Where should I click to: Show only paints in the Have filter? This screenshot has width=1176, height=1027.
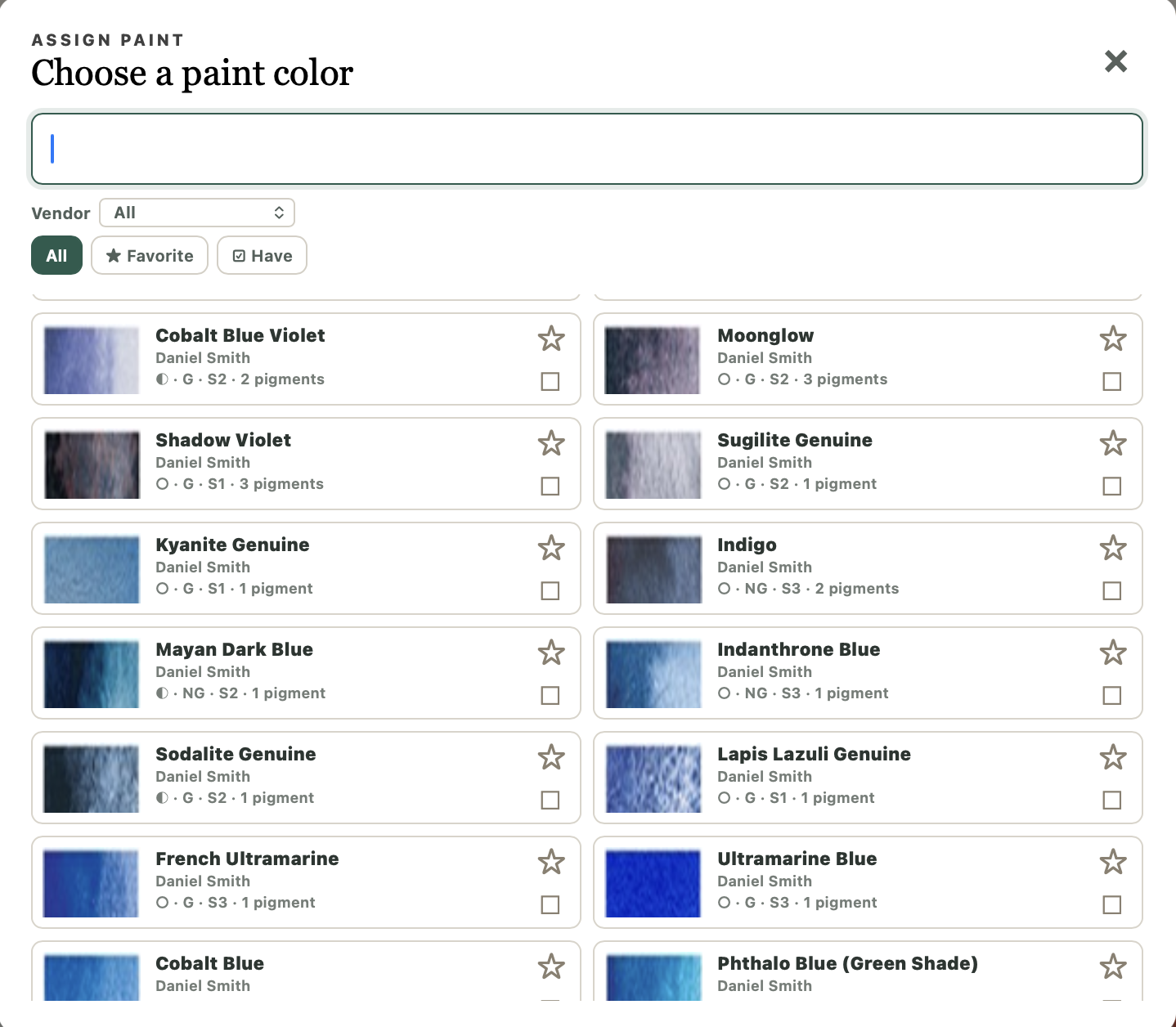262,255
